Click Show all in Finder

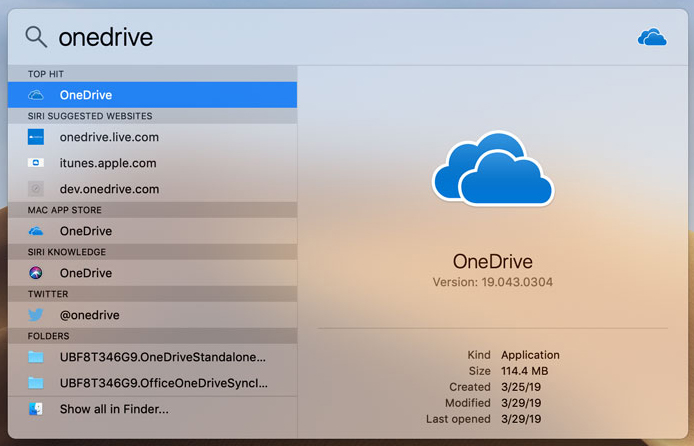[x=152, y=409]
